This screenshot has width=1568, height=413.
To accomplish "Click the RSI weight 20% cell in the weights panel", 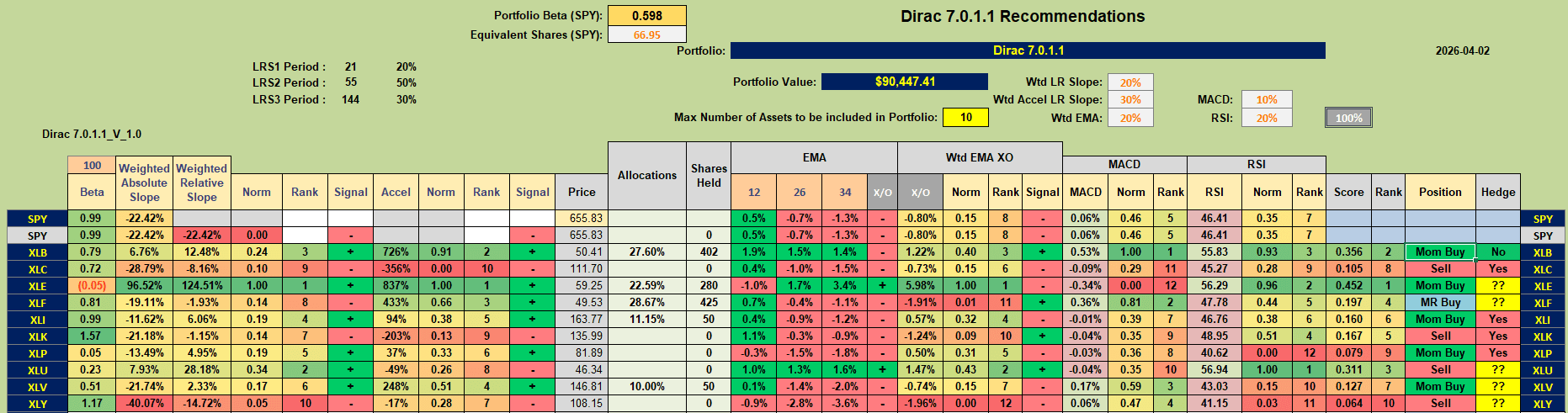I will (x=1267, y=118).
